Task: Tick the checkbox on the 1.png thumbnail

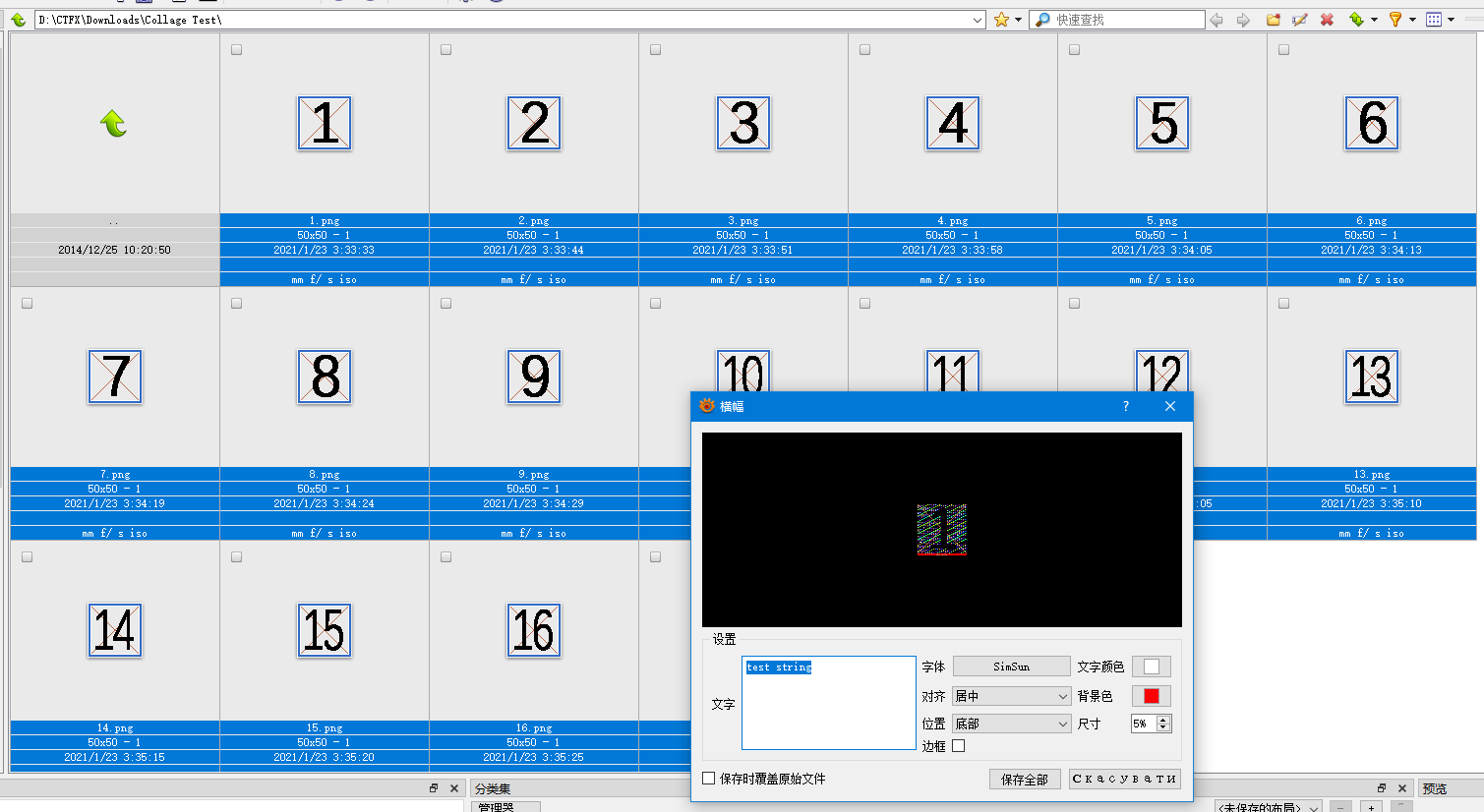Action: coord(236,50)
